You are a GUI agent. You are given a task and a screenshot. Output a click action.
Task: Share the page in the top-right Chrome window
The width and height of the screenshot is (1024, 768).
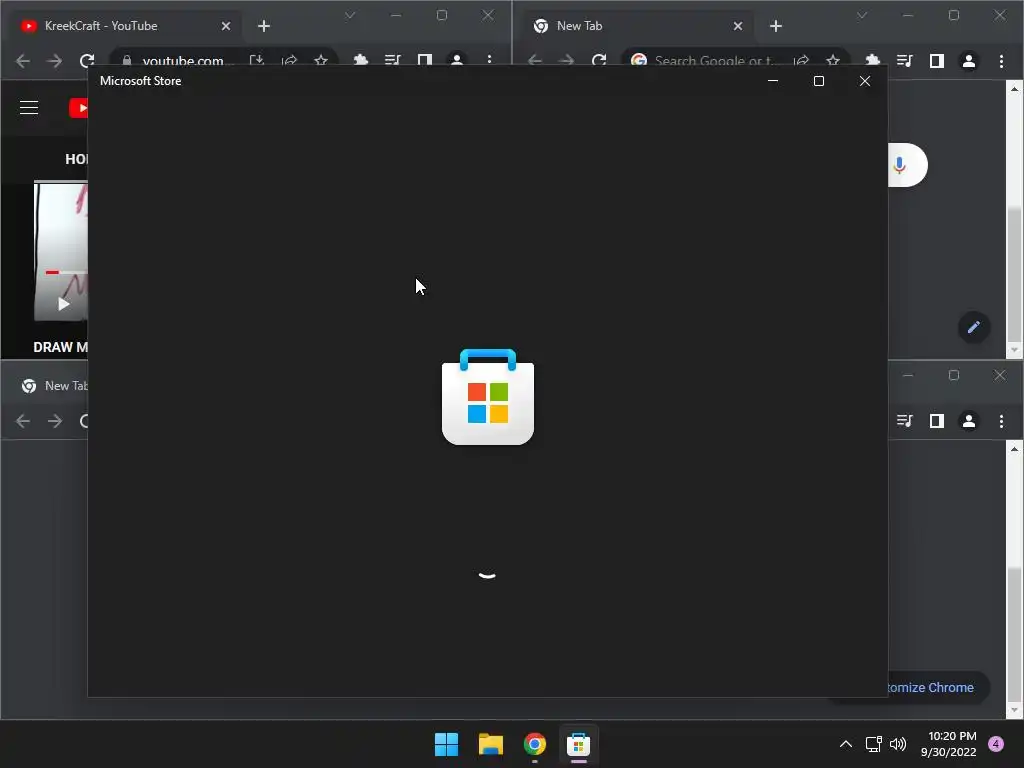pos(801,60)
